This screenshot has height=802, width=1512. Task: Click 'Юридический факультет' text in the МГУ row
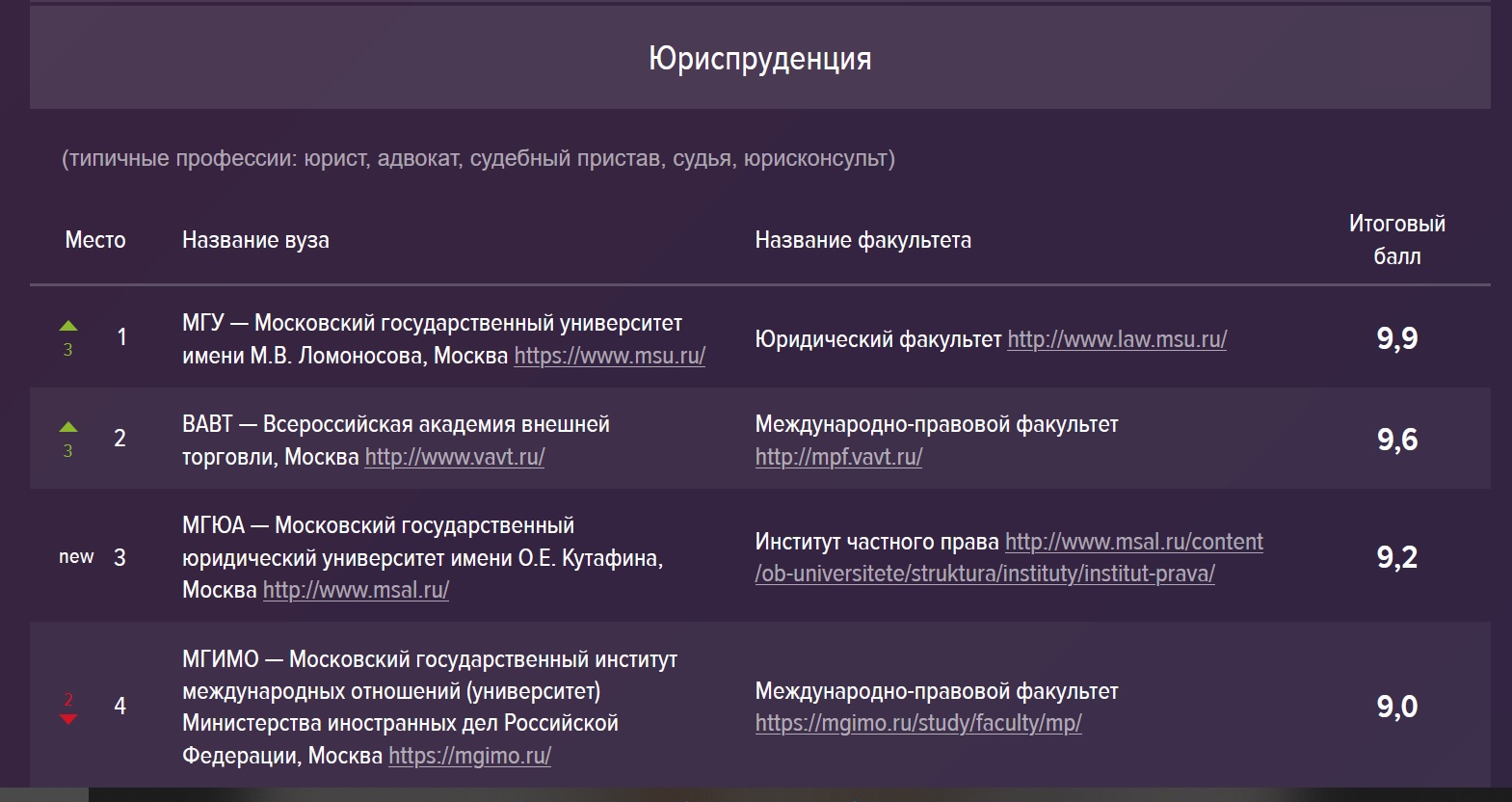[x=878, y=339]
